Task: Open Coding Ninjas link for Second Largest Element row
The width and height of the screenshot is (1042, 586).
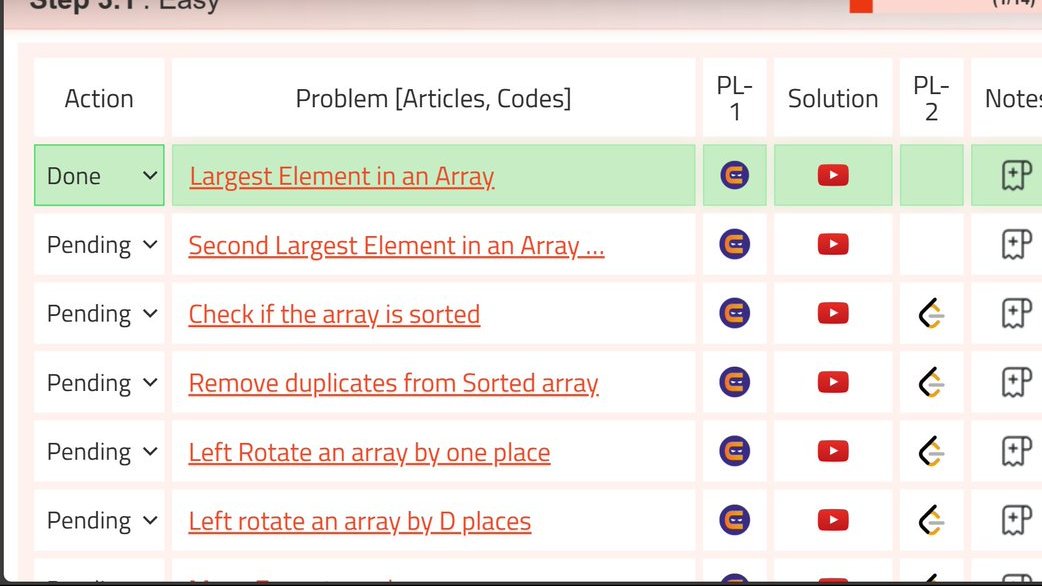Action: pos(734,243)
